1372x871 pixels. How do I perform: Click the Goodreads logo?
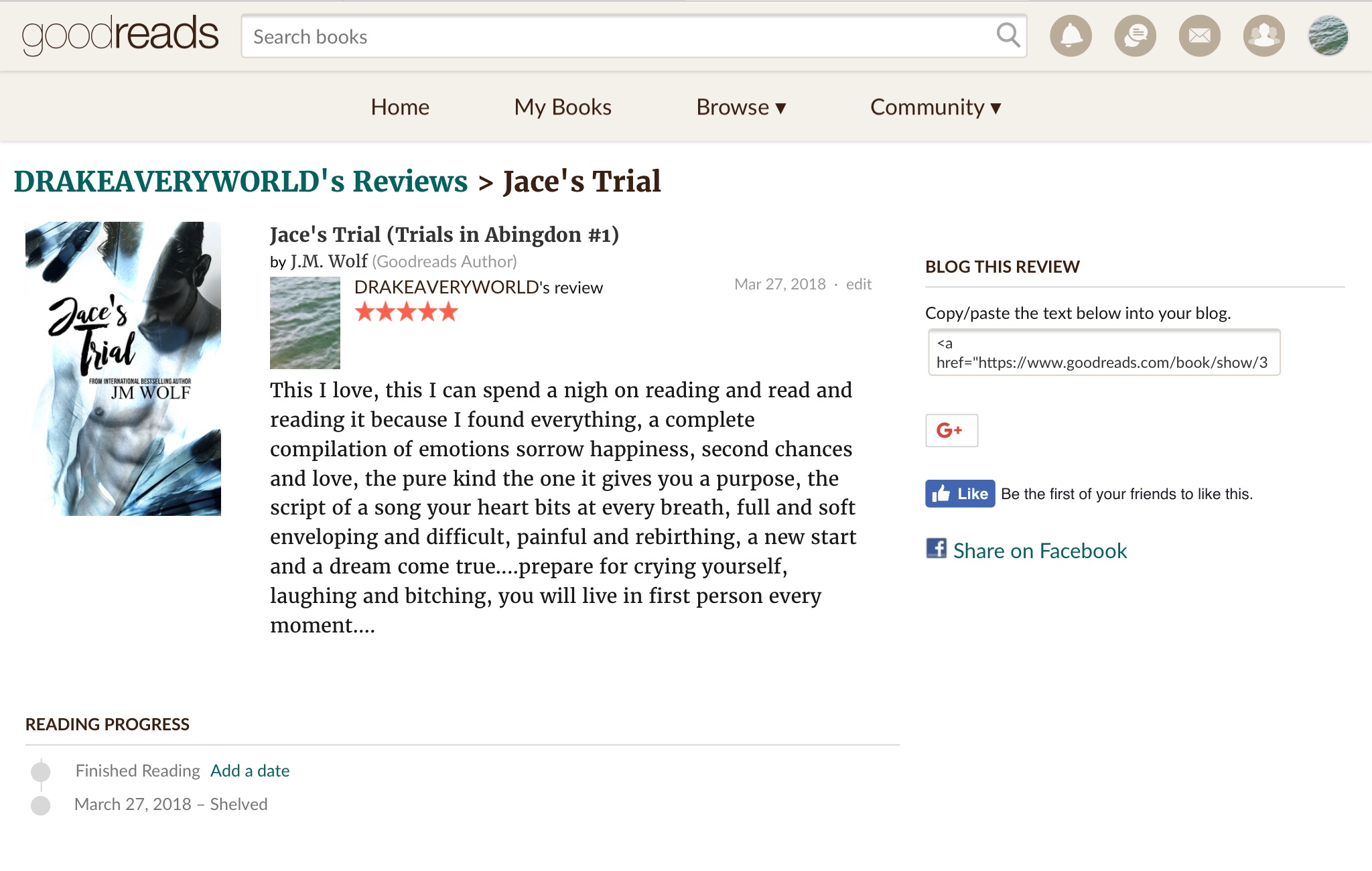tap(121, 35)
